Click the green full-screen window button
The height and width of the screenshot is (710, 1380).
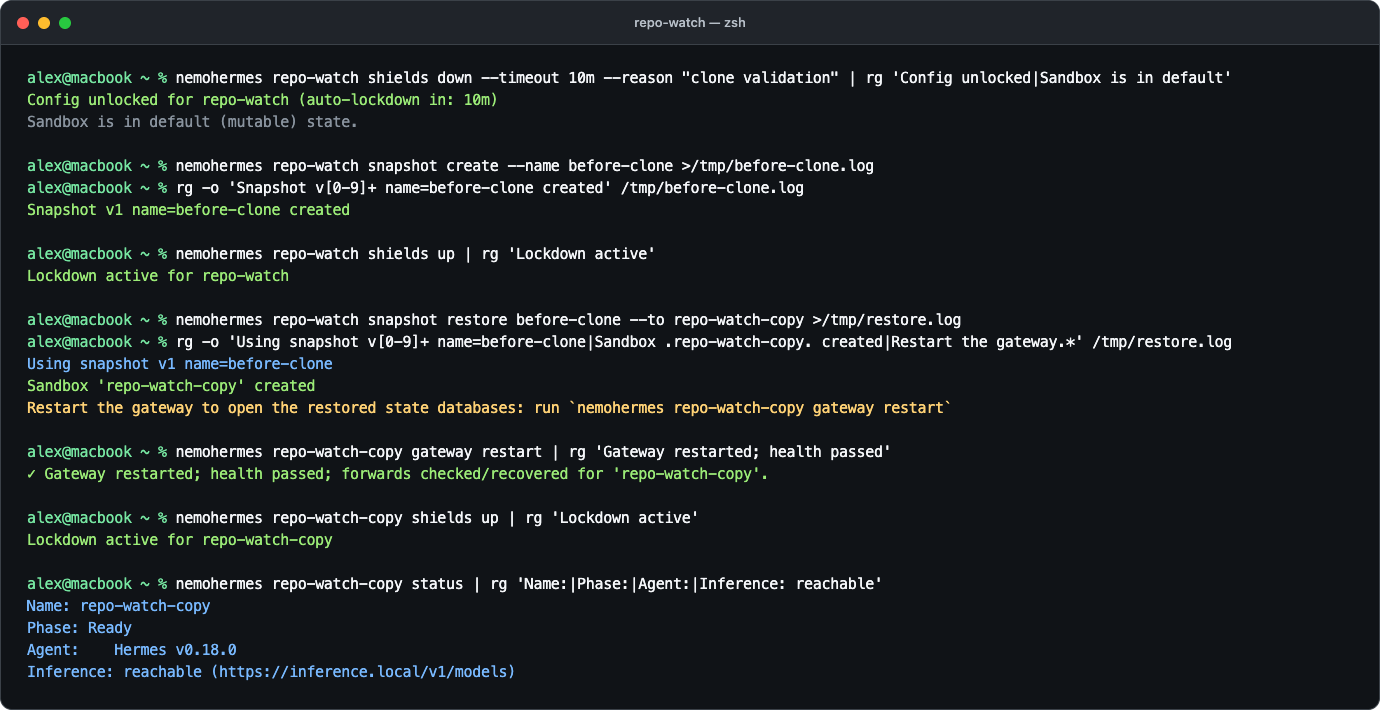click(65, 22)
